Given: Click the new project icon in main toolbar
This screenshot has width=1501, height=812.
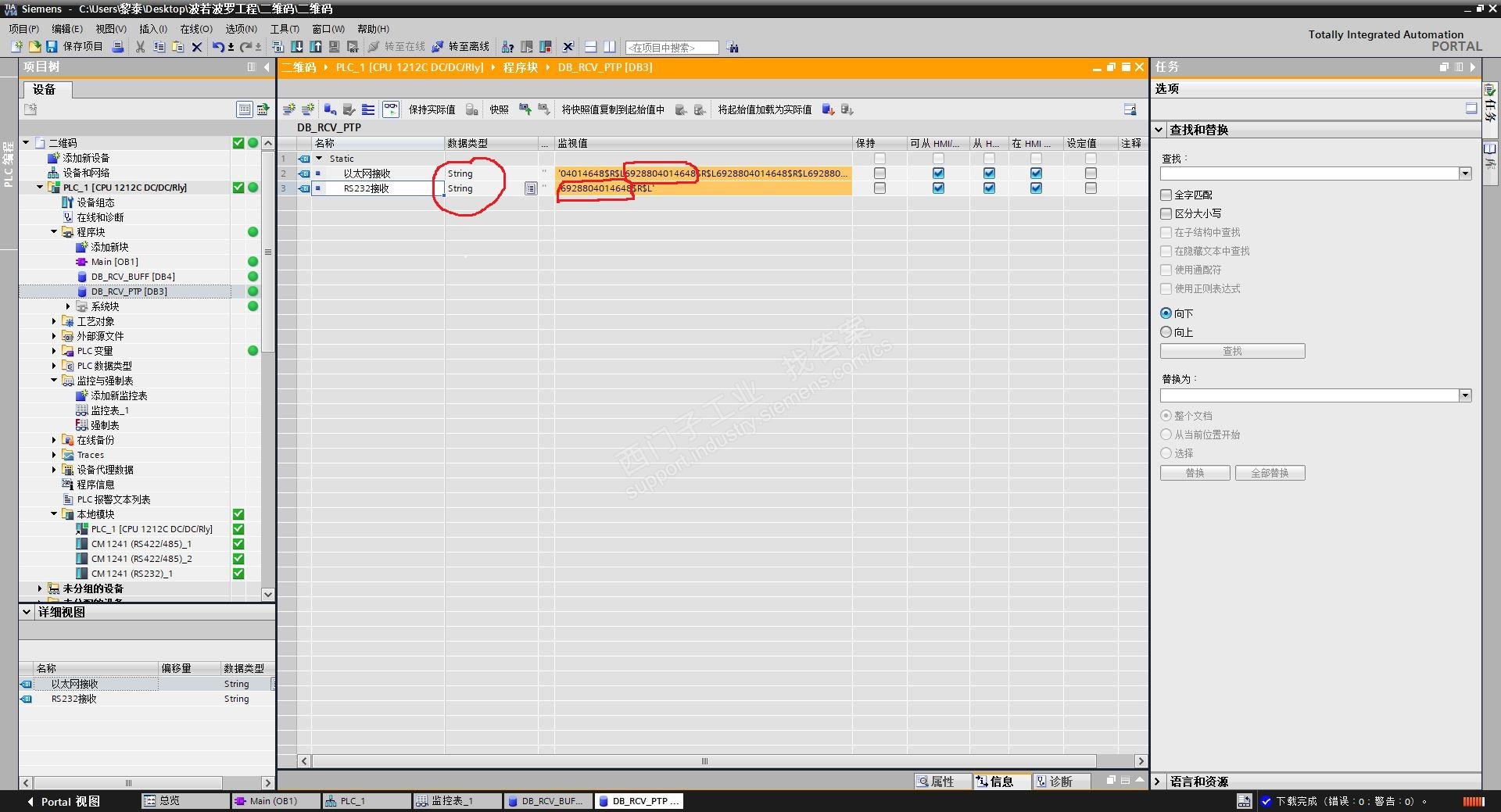Looking at the screenshot, I should point(16,47).
